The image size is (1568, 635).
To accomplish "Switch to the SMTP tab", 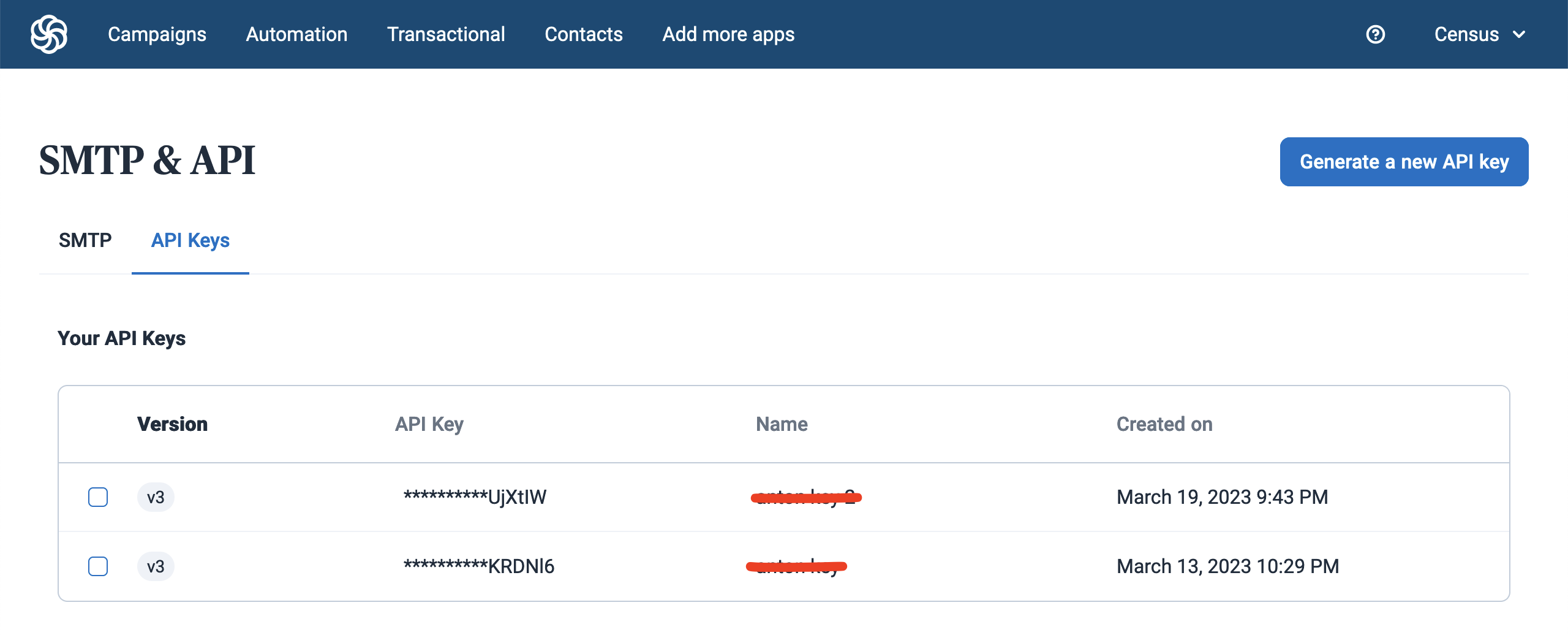I will pyautogui.click(x=85, y=240).
